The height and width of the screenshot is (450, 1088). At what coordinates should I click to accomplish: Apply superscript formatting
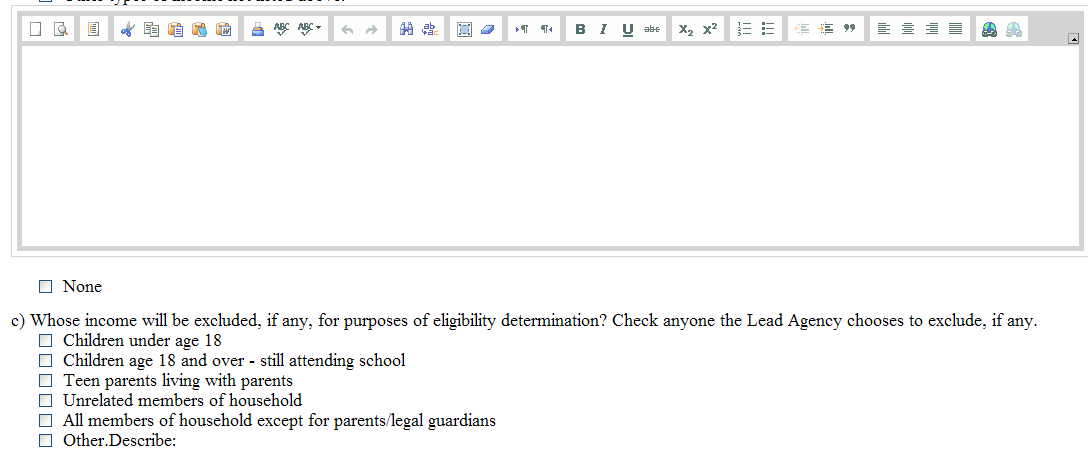tap(710, 29)
